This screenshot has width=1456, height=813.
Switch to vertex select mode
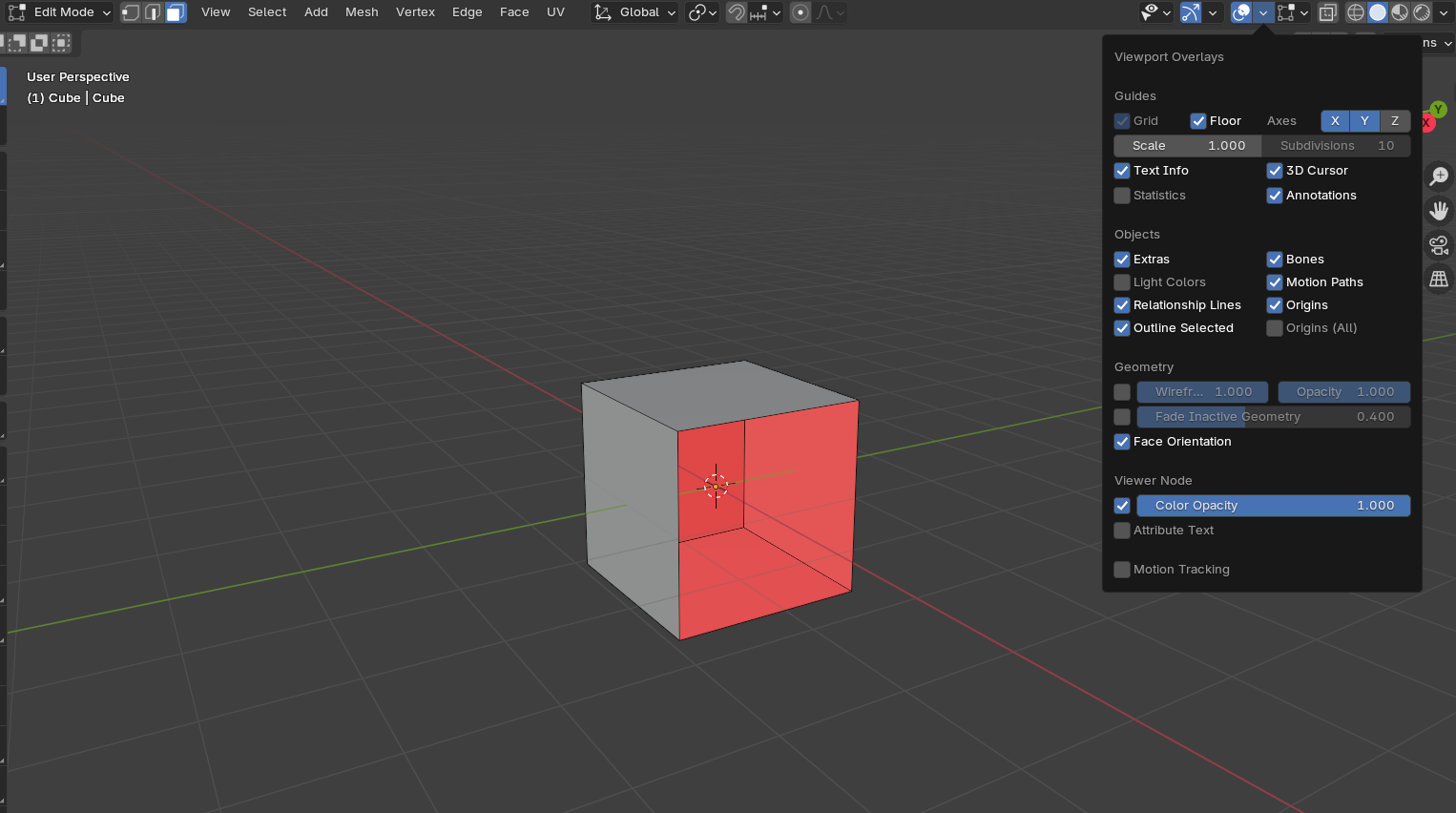(x=131, y=12)
